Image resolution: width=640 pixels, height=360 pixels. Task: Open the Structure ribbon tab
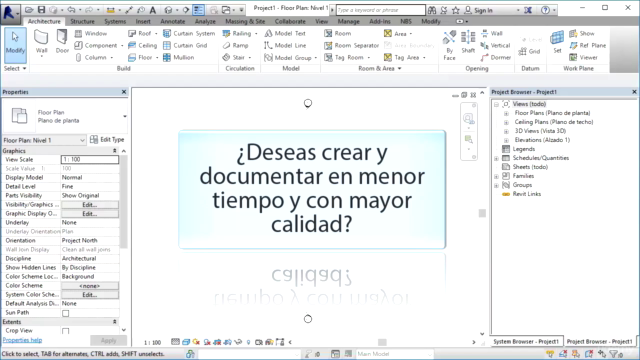(x=82, y=21)
